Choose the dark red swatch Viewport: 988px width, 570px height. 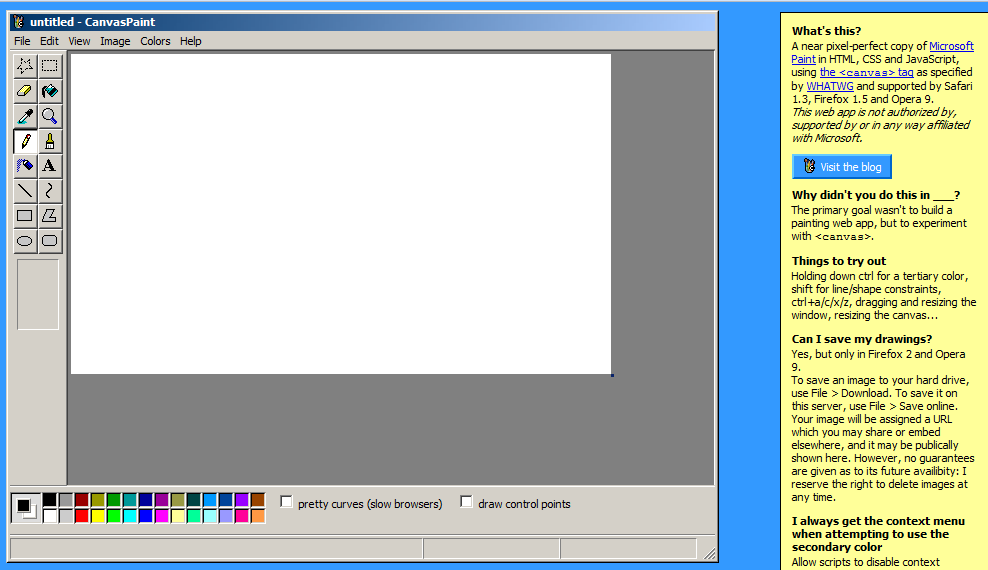82,500
